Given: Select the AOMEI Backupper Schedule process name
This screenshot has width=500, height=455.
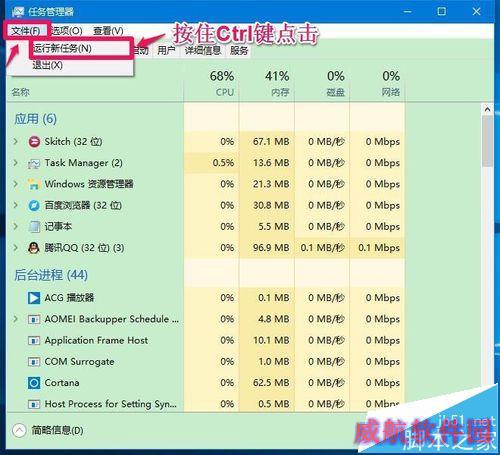Looking at the screenshot, I should click(112, 319).
